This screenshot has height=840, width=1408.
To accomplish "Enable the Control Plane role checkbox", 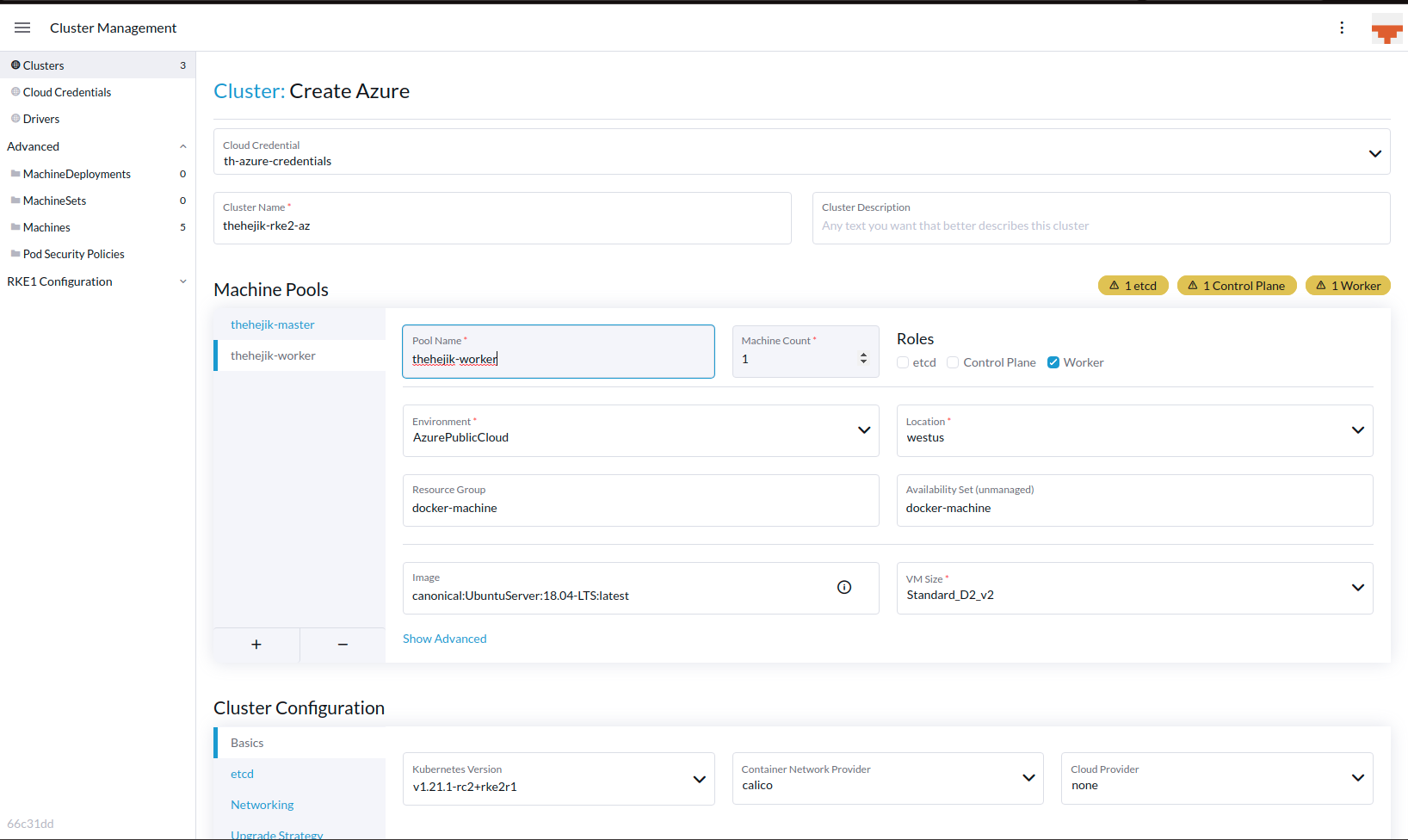I will click(953, 361).
